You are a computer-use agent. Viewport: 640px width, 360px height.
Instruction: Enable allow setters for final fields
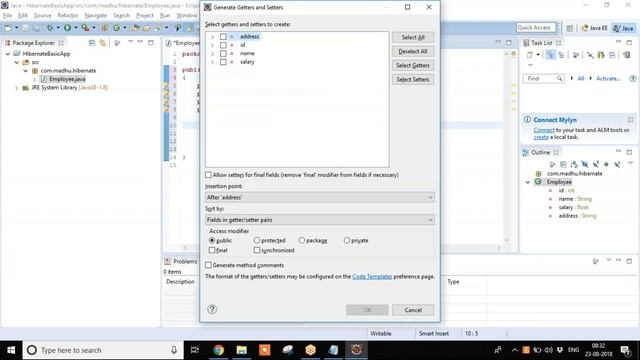pyautogui.click(x=208, y=175)
